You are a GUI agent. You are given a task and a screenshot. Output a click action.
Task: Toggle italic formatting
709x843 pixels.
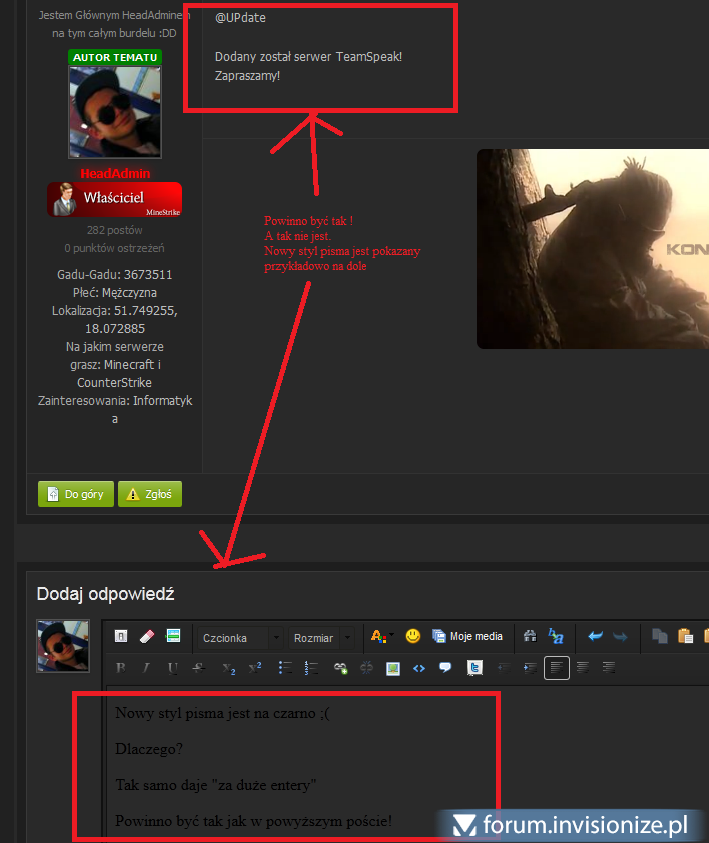tap(146, 668)
